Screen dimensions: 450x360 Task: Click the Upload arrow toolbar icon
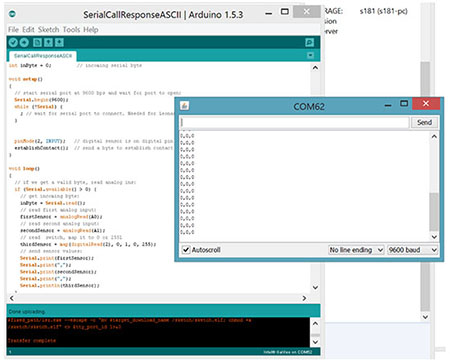click(x=24, y=42)
